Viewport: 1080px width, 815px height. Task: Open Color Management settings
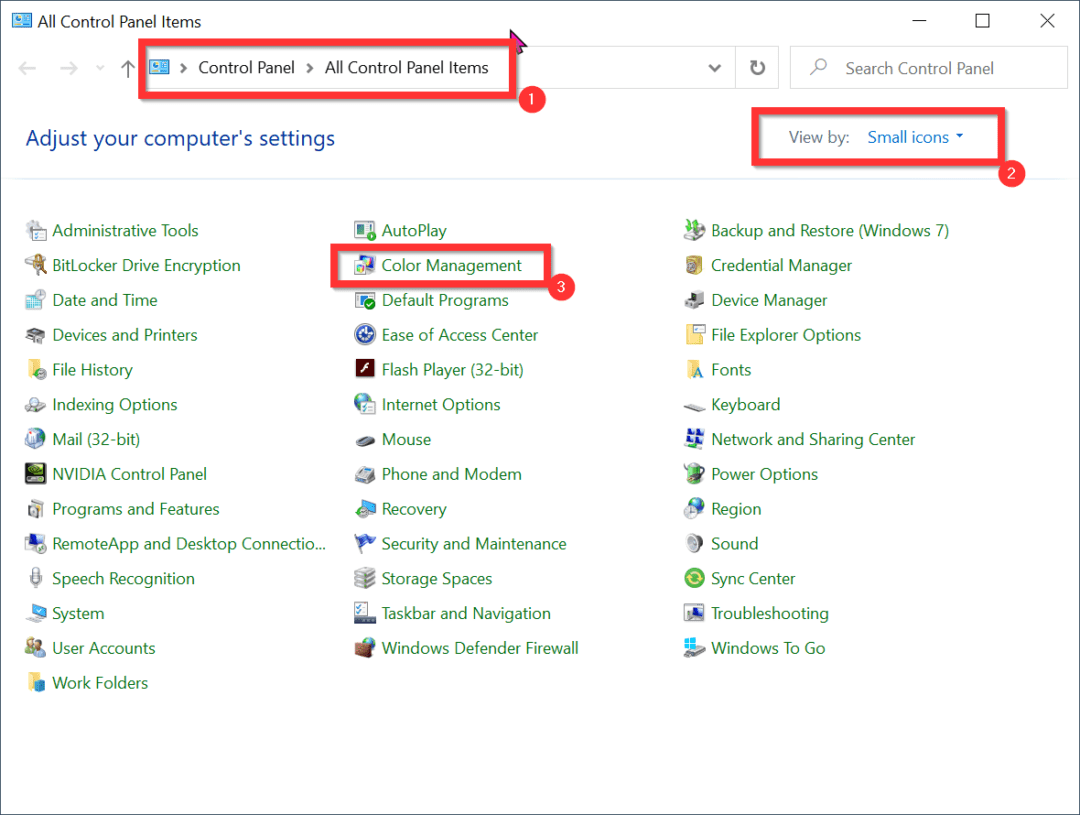451,265
